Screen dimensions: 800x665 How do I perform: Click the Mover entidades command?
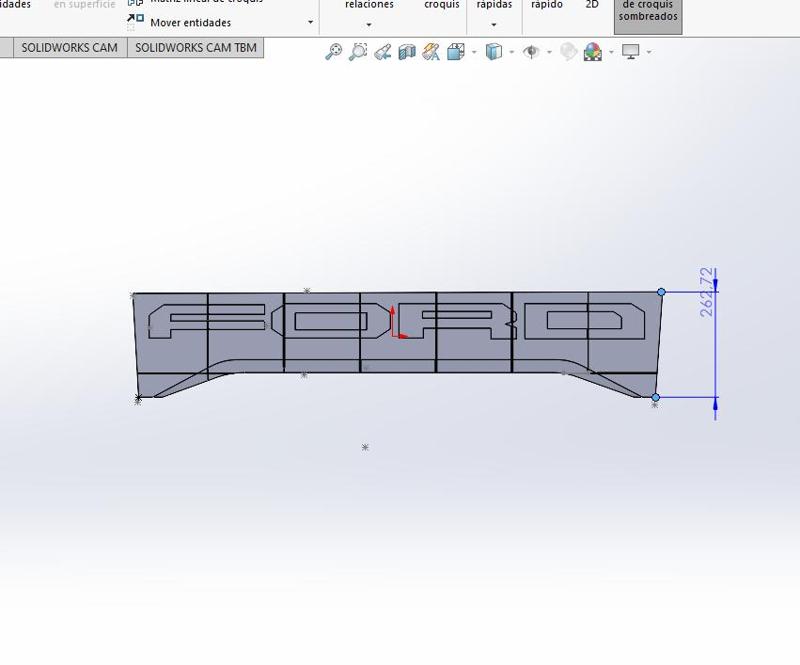(188, 21)
